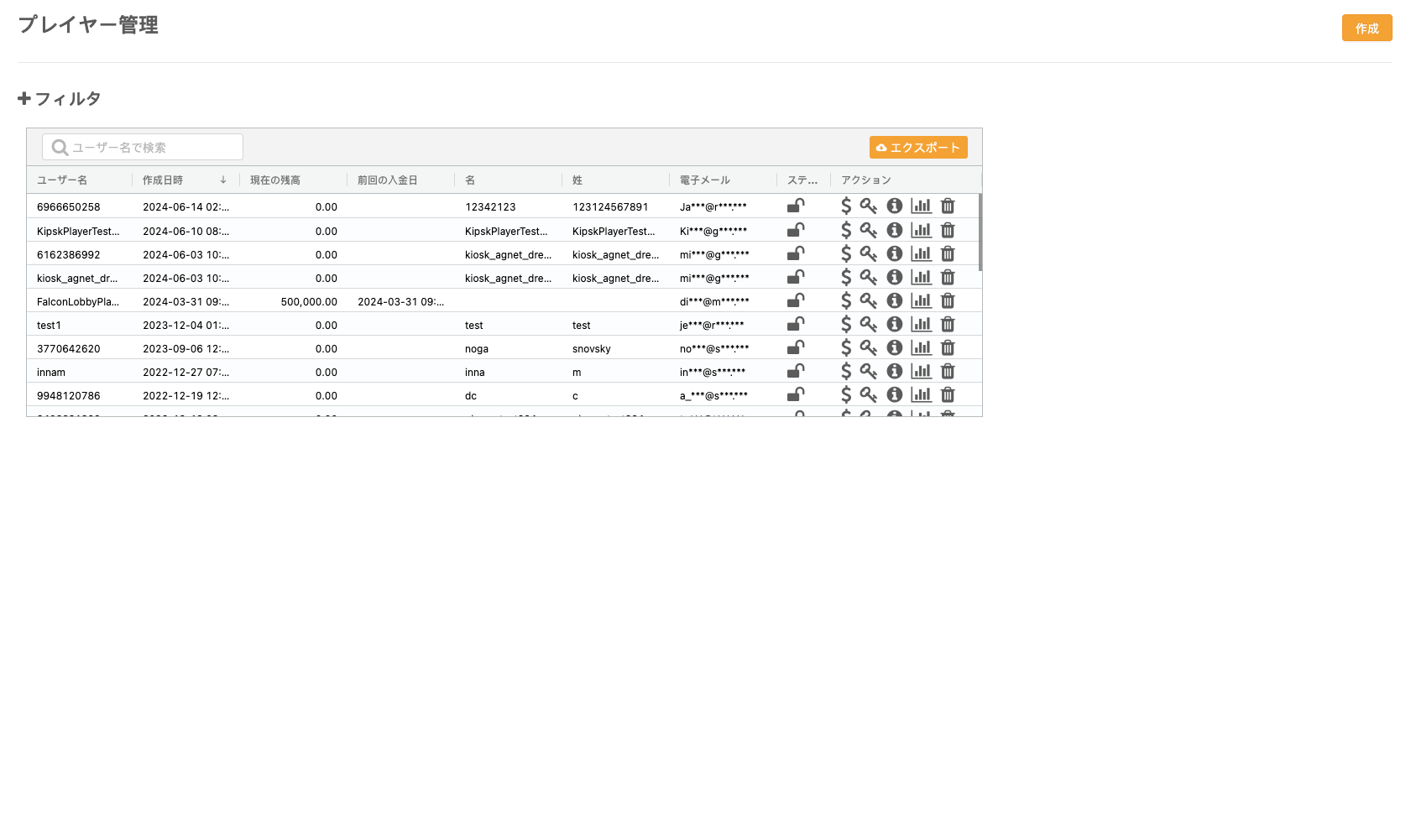1411x840 pixels.
Task: Expand the フィルタ section
Action: 60,99
